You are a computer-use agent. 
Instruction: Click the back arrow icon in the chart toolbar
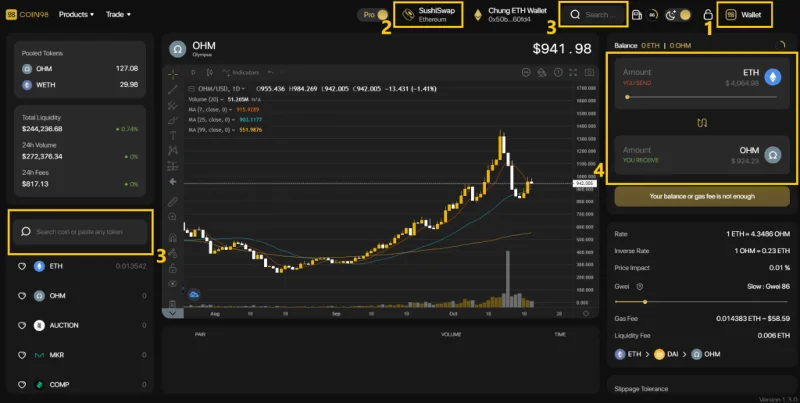[x=173, y=182]
